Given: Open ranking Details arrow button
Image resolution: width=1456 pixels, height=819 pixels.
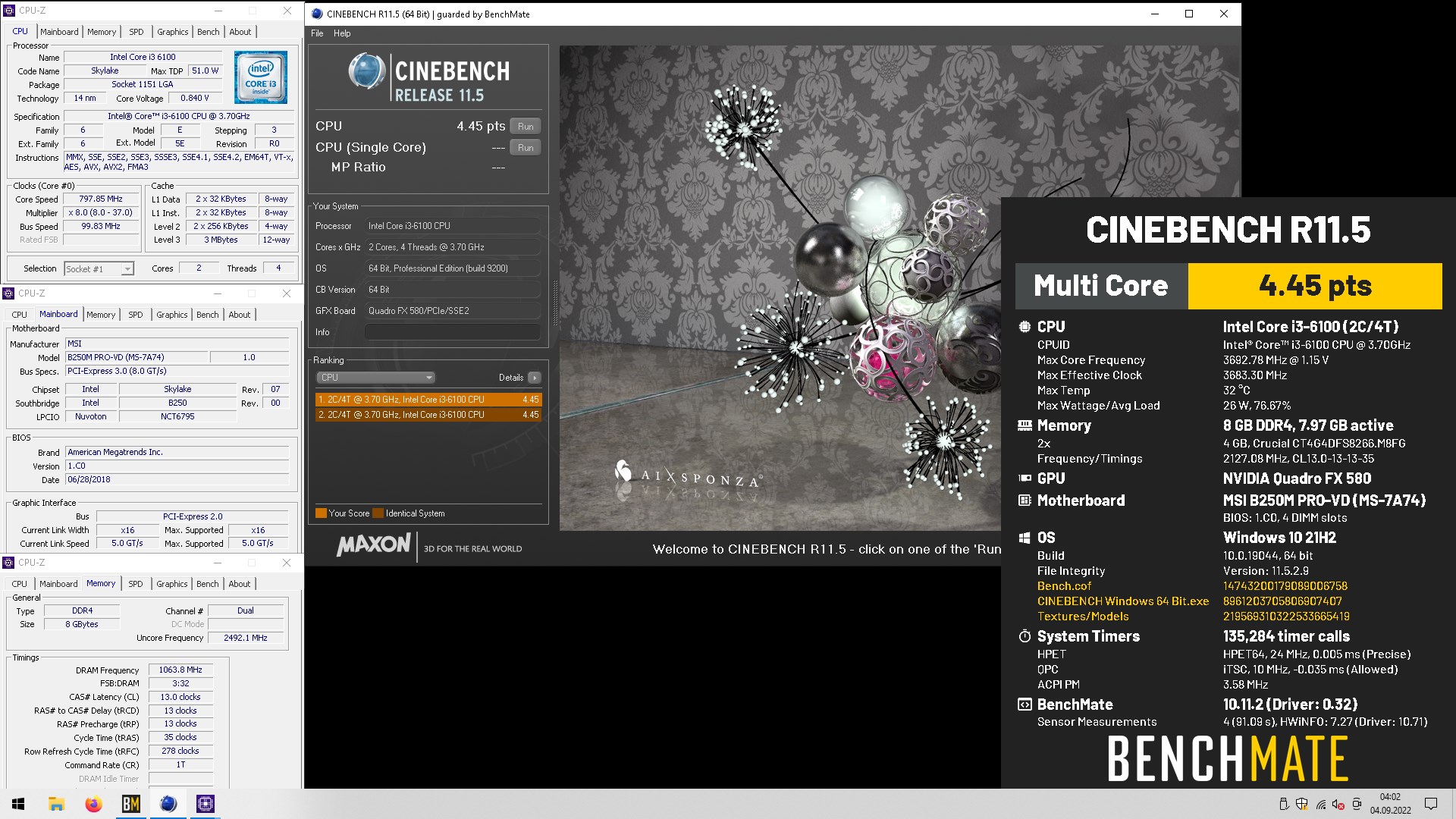Looking at the screenshot, I should coord(535,378).
